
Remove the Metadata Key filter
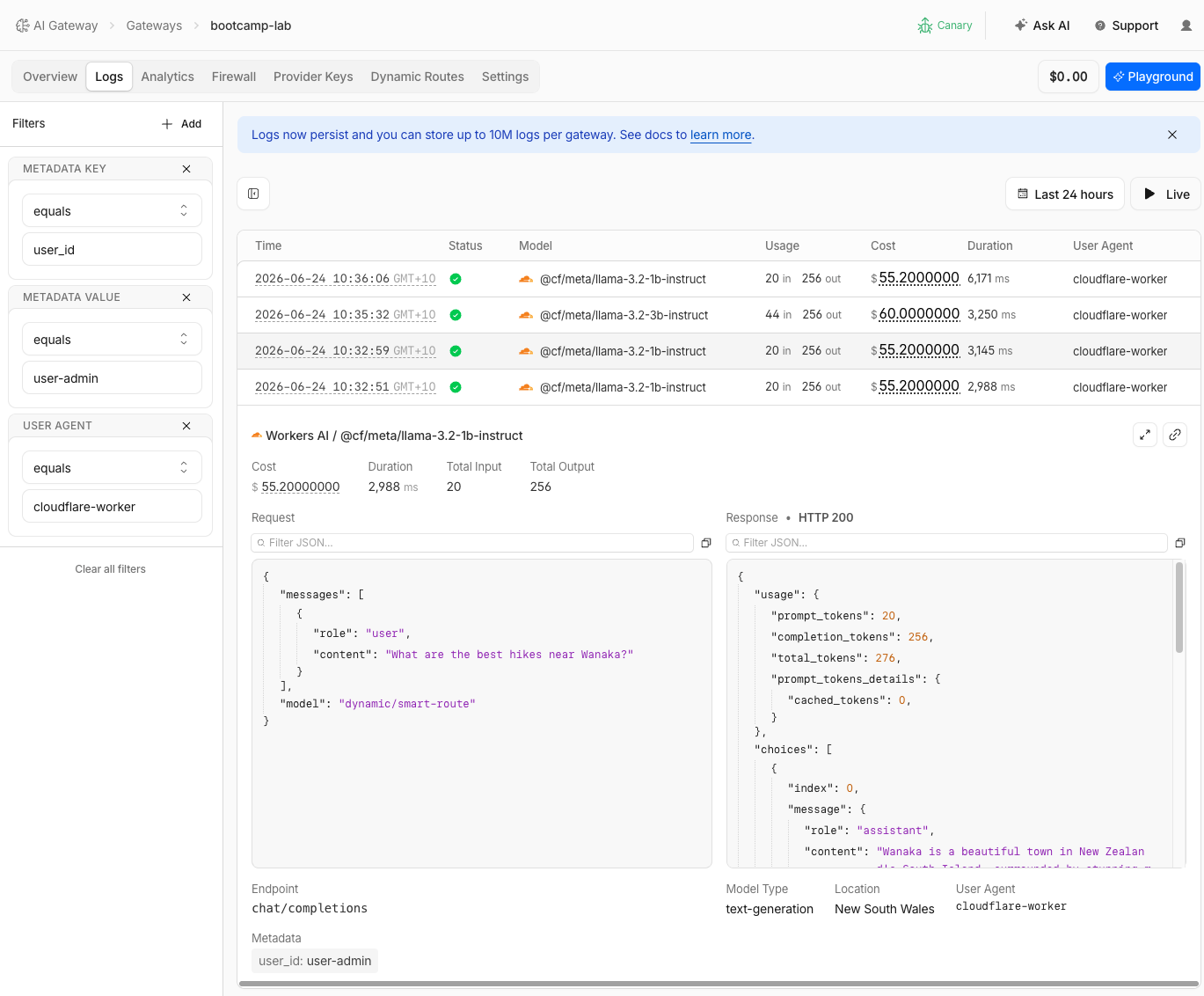coord(186,169)
